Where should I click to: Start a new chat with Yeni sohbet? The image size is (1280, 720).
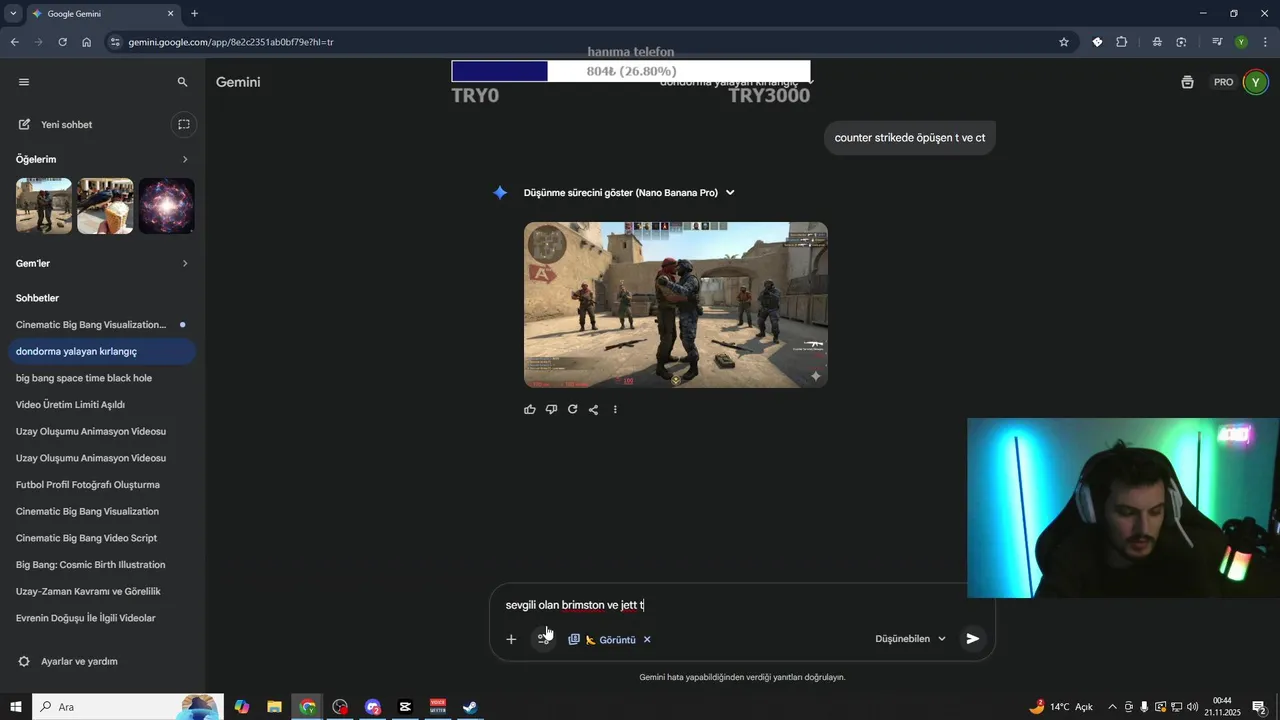click(66, 125)
